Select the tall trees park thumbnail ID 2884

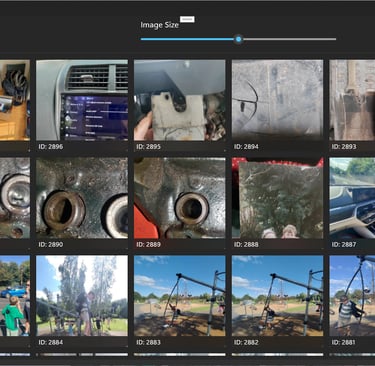pos(82,296)
